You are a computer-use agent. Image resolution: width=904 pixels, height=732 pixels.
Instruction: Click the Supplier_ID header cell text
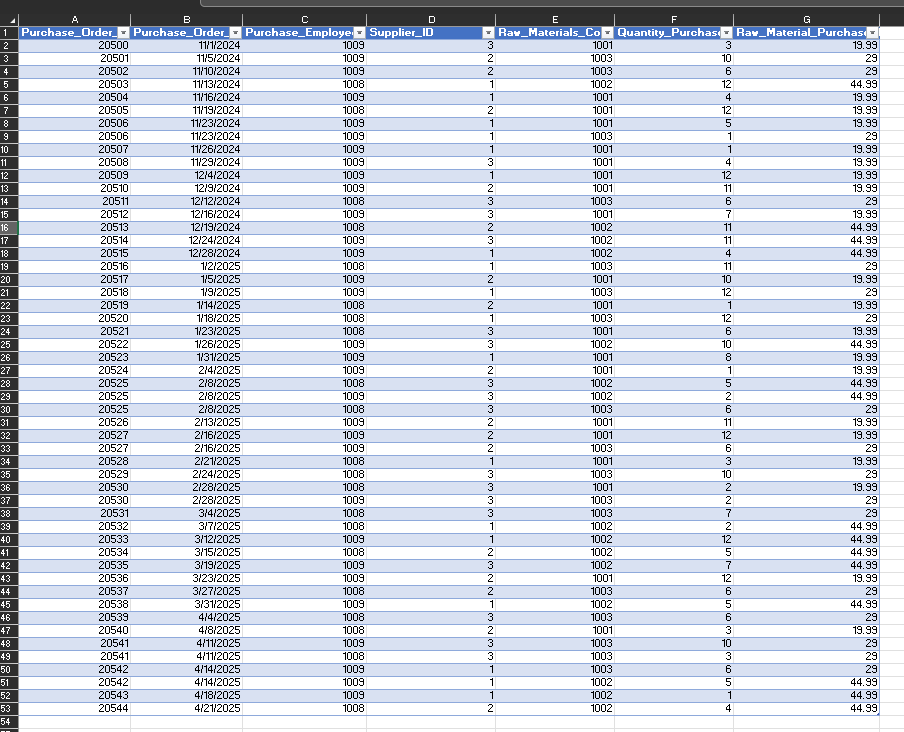click(x=401, y=32)
